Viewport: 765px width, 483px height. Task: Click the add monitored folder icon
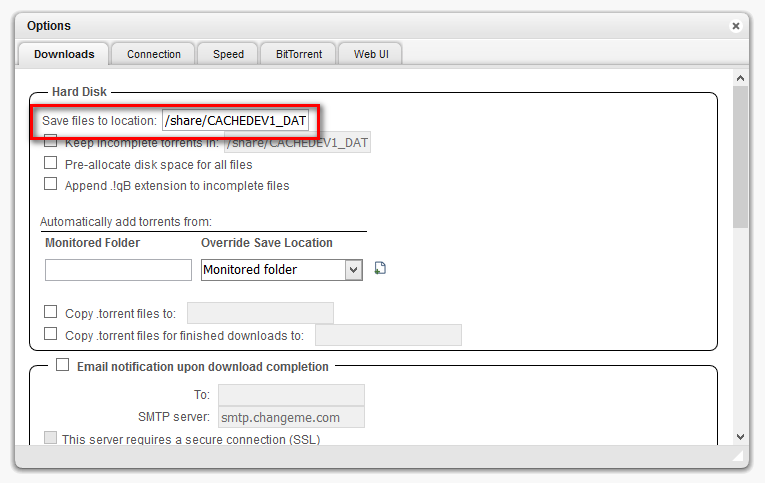pyautogui.click(x=380, y=268)
